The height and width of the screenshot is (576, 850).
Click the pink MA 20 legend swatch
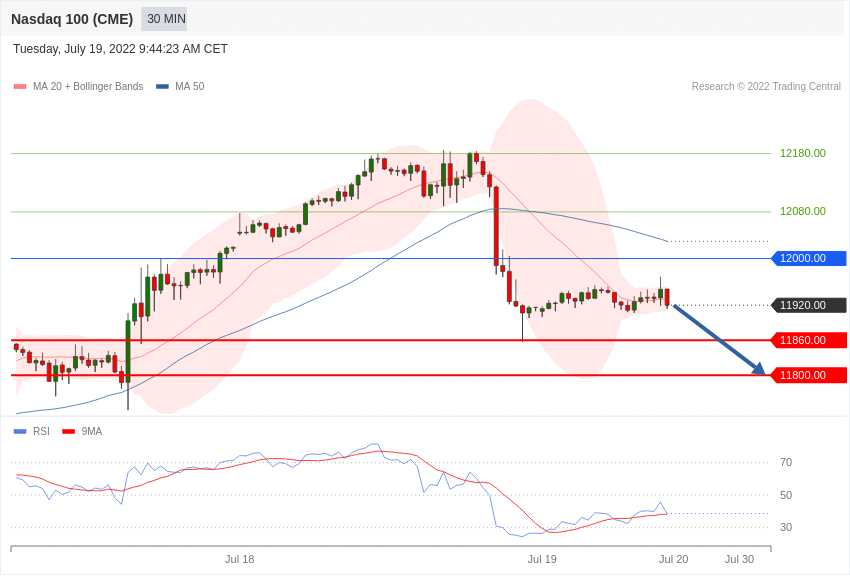[20, 87]
